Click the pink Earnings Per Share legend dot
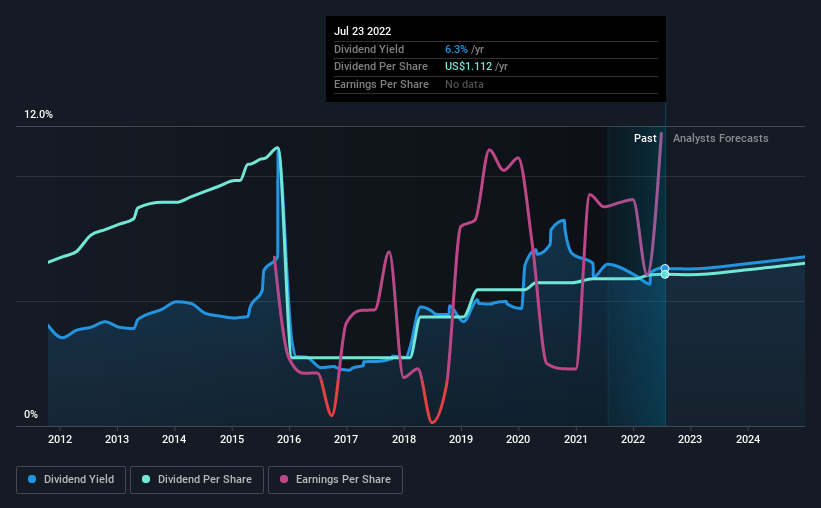 (284, 479)
